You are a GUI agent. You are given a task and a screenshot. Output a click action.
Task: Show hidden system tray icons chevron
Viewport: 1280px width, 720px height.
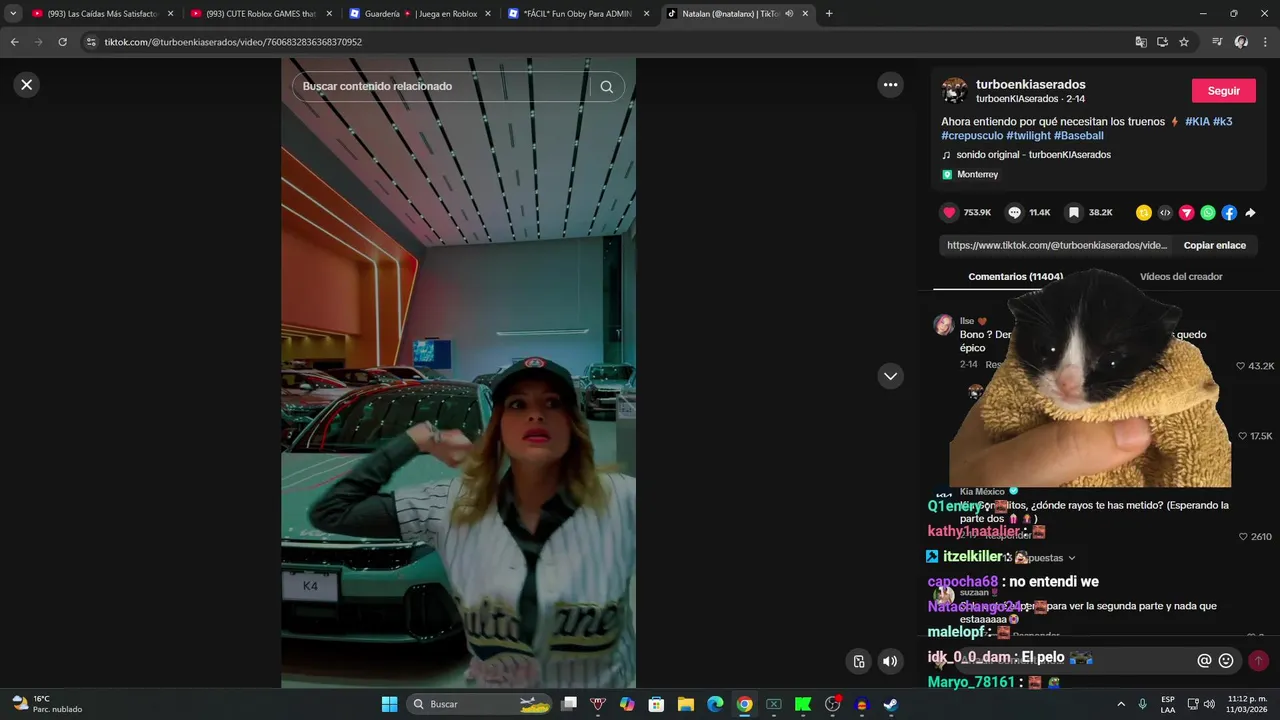tap(1120, 704)
